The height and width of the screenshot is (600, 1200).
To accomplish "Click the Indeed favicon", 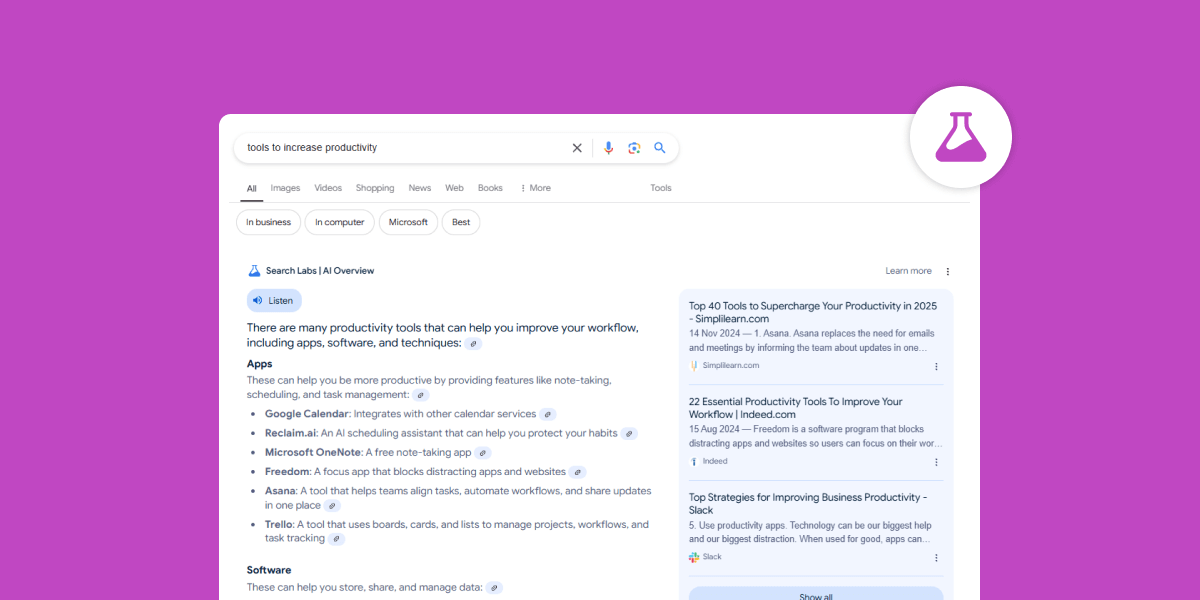I will coord(694,462).
